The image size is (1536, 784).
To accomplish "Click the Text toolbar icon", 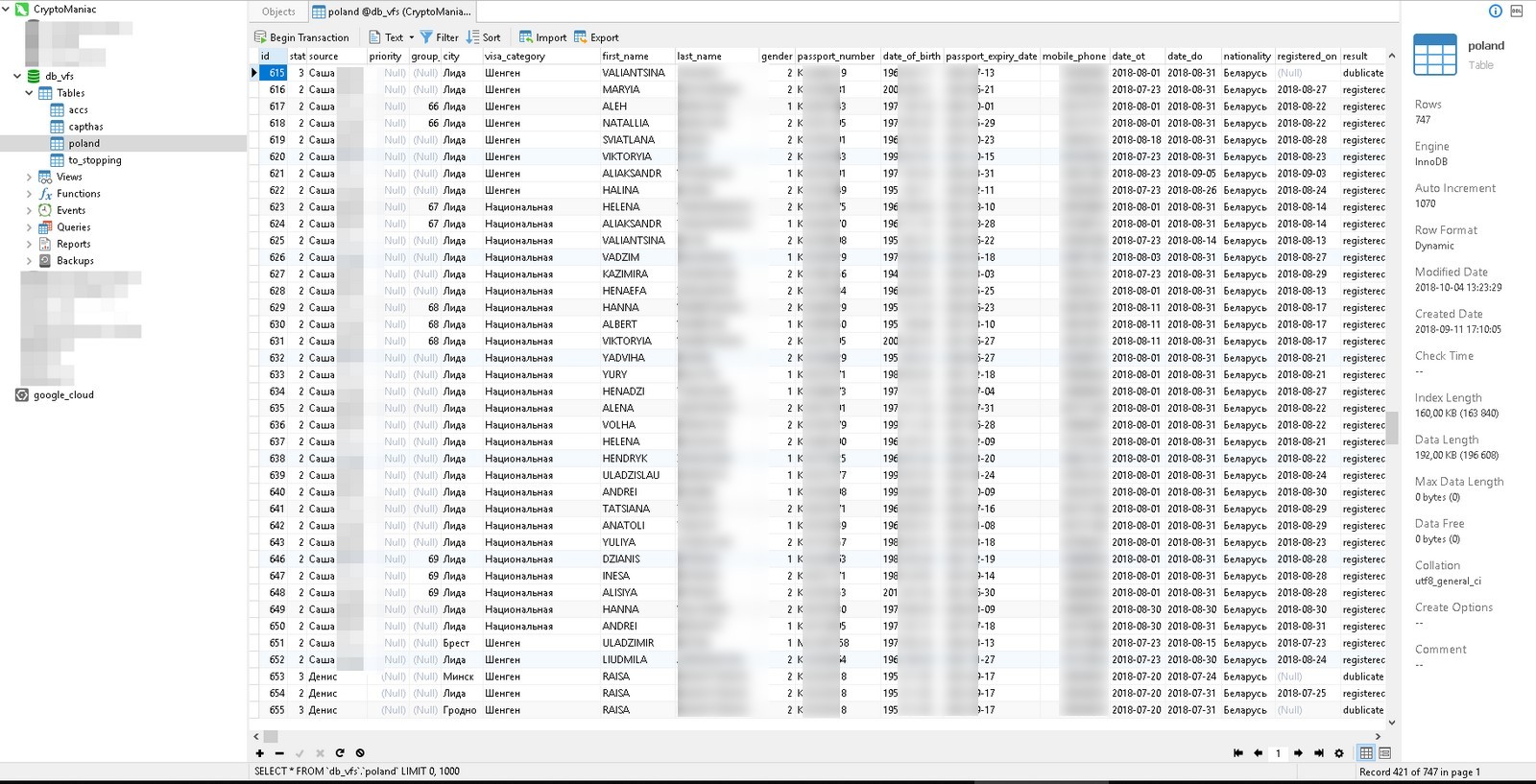I will [375, 37].
